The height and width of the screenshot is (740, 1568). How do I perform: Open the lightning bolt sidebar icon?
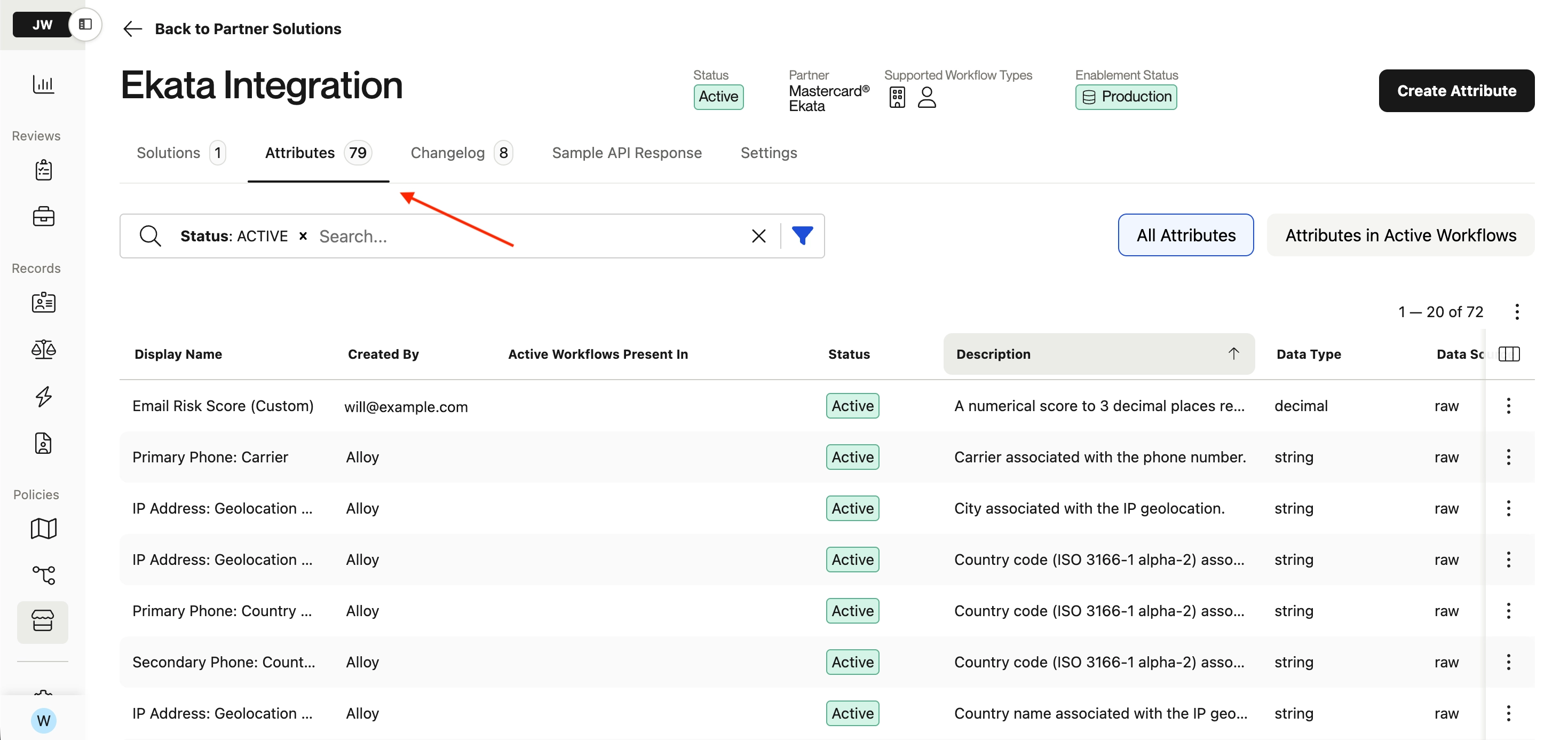pyautogui.click(x=43, y=397)
